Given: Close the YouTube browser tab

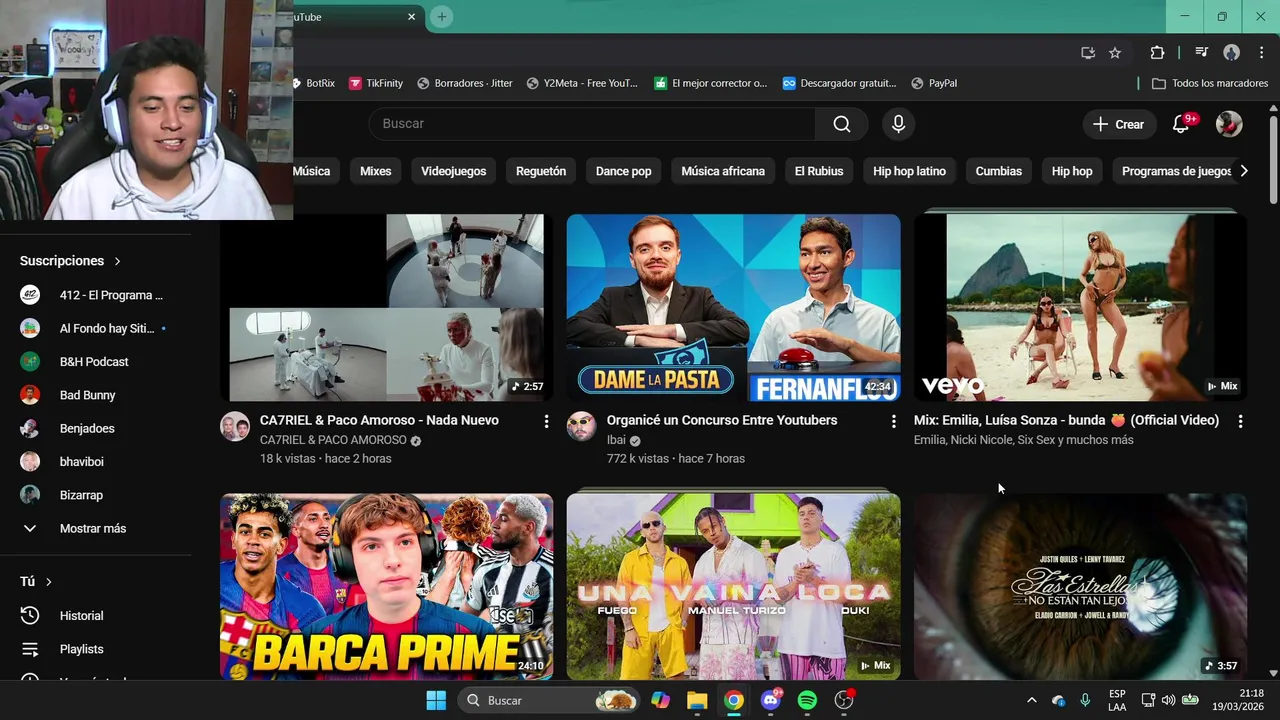Looking at the screenshot, I should point(411,17).
